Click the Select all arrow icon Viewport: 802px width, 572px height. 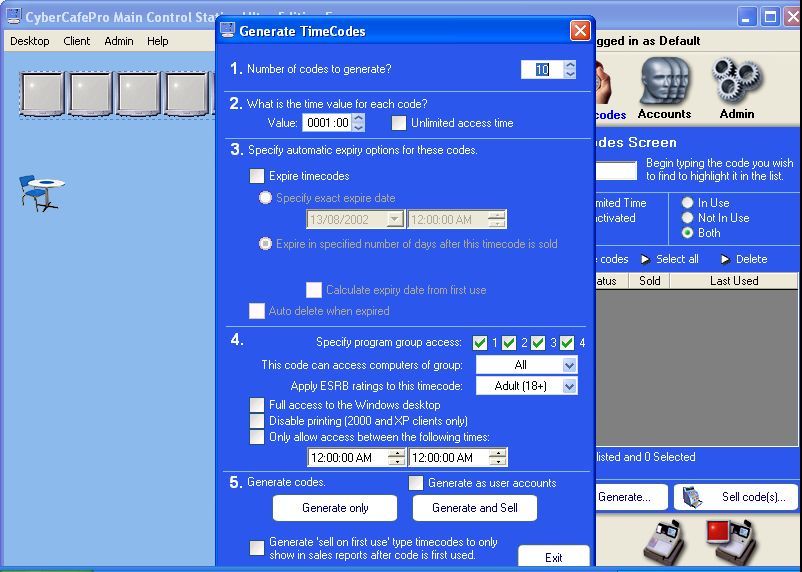[645, 259]
